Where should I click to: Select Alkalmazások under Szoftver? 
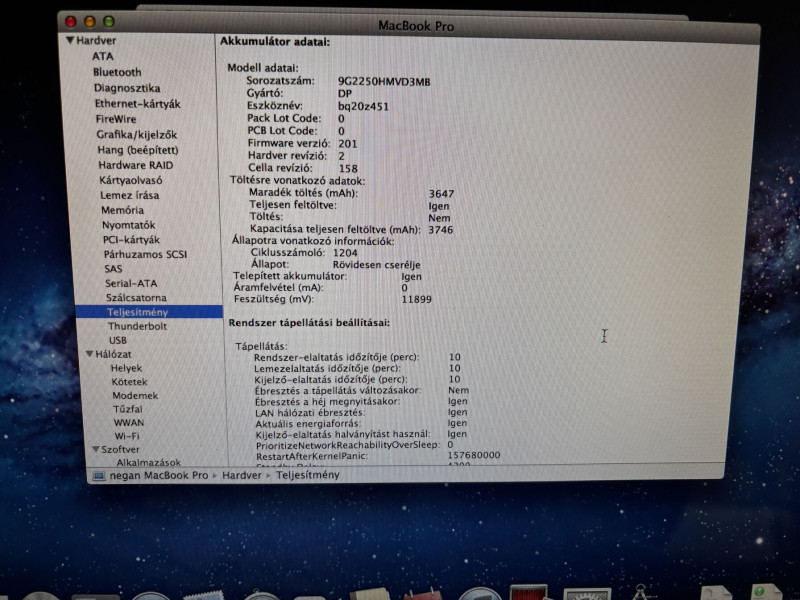pyautogui.click(x=148, y=462)
